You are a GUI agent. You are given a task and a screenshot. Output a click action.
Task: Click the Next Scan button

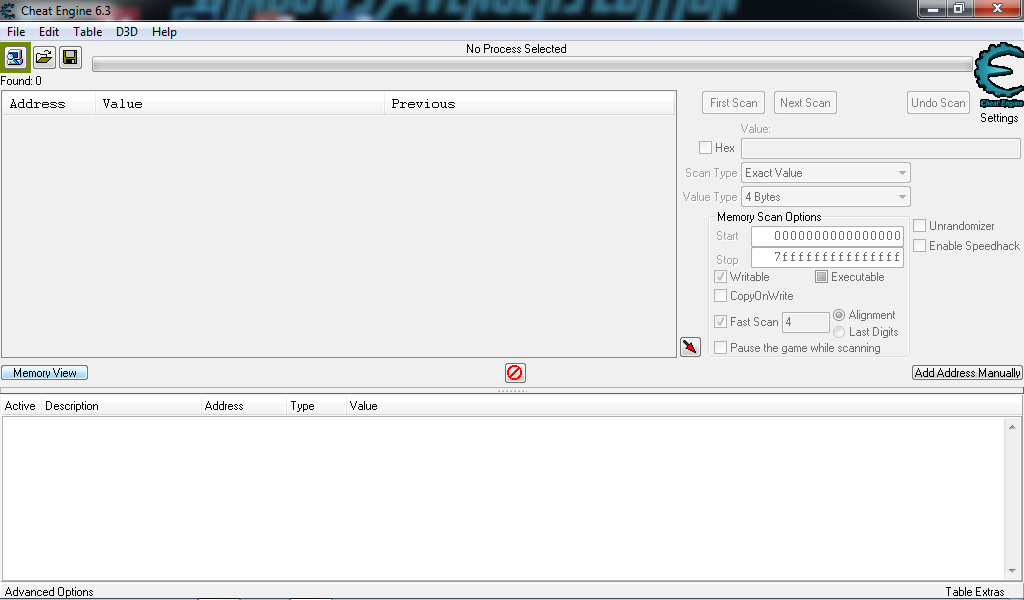pyautogui.click(x=805, y=103)
